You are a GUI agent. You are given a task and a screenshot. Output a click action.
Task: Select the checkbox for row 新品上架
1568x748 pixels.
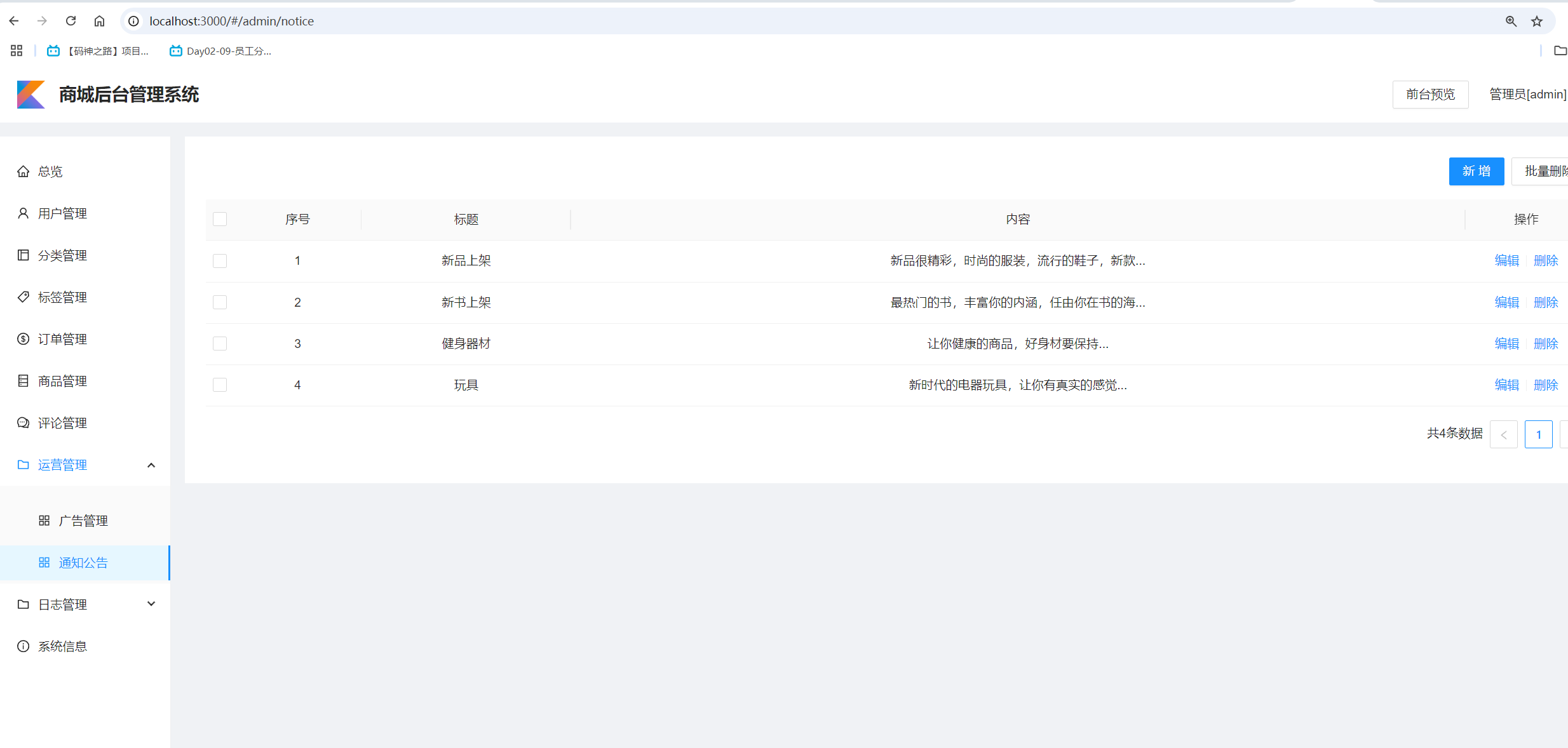click(220, 260)
